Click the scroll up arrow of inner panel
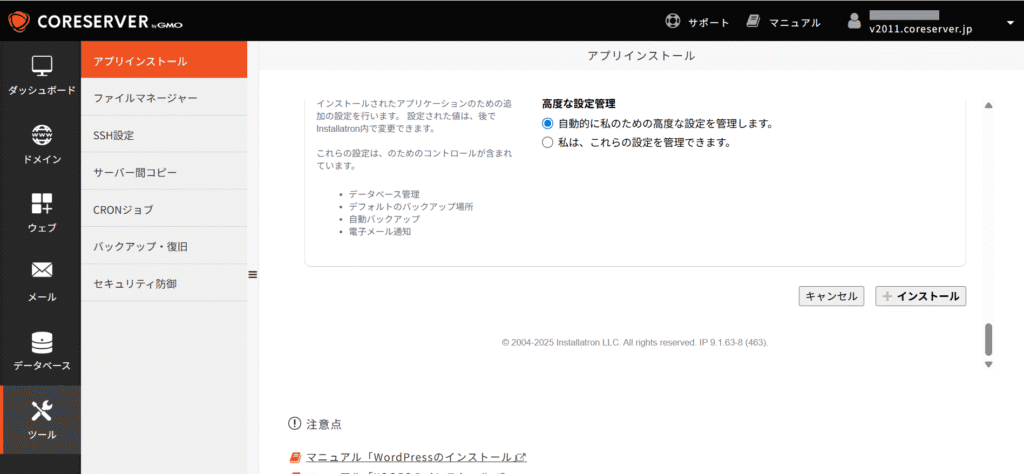Image resolution: width=1024 pixels, height=474 pixels. point(988,105)
